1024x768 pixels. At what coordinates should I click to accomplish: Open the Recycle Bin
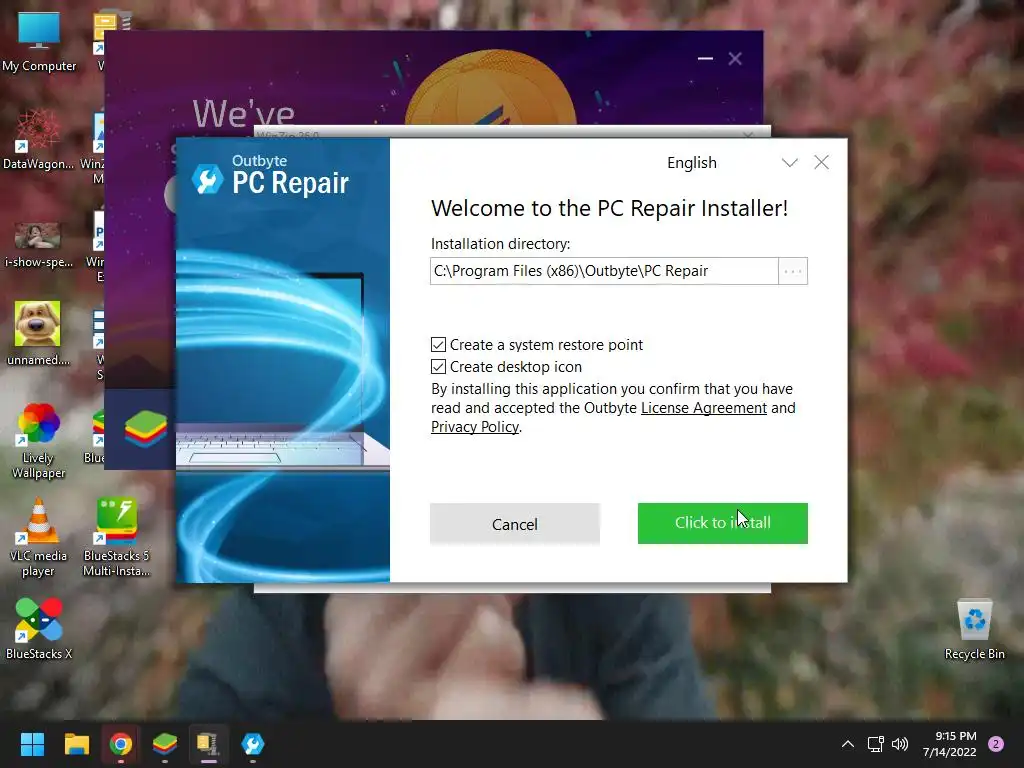coord(974,630)
